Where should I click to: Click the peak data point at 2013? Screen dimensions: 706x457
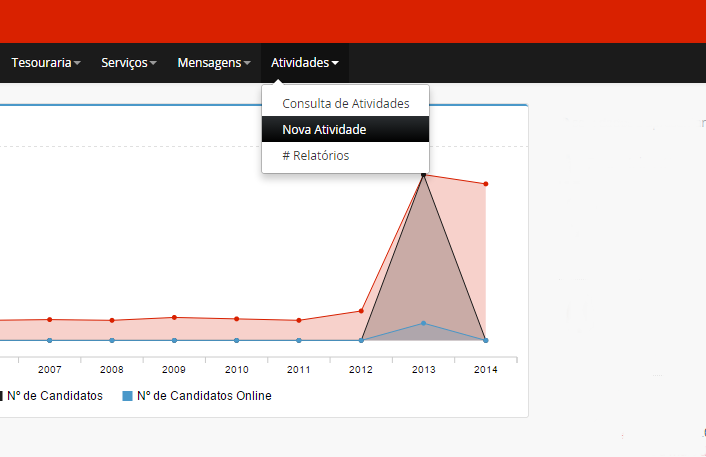[423, 174]
